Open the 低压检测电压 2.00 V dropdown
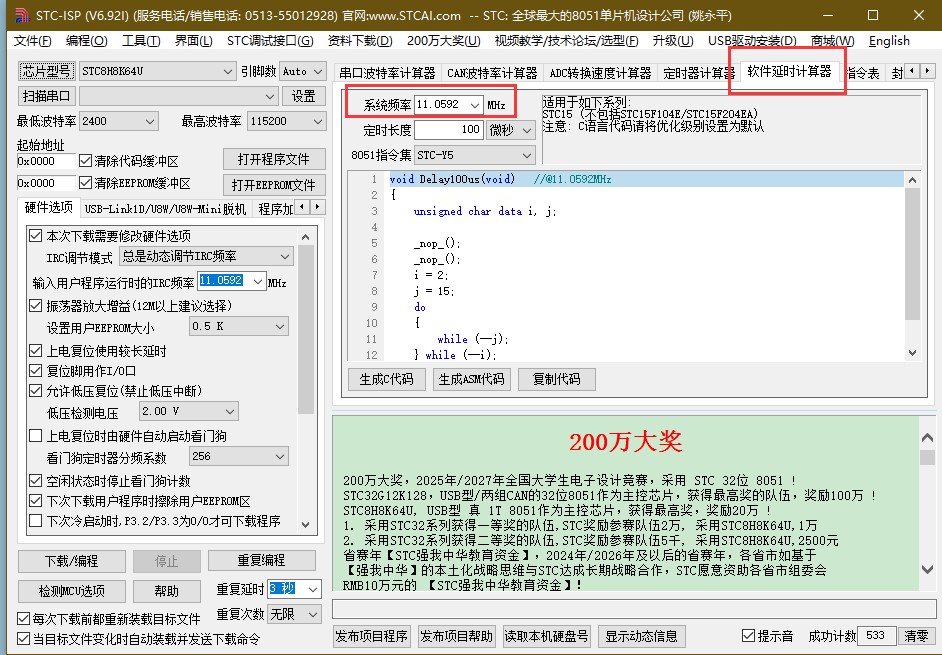942x655 pixels. 230,412
